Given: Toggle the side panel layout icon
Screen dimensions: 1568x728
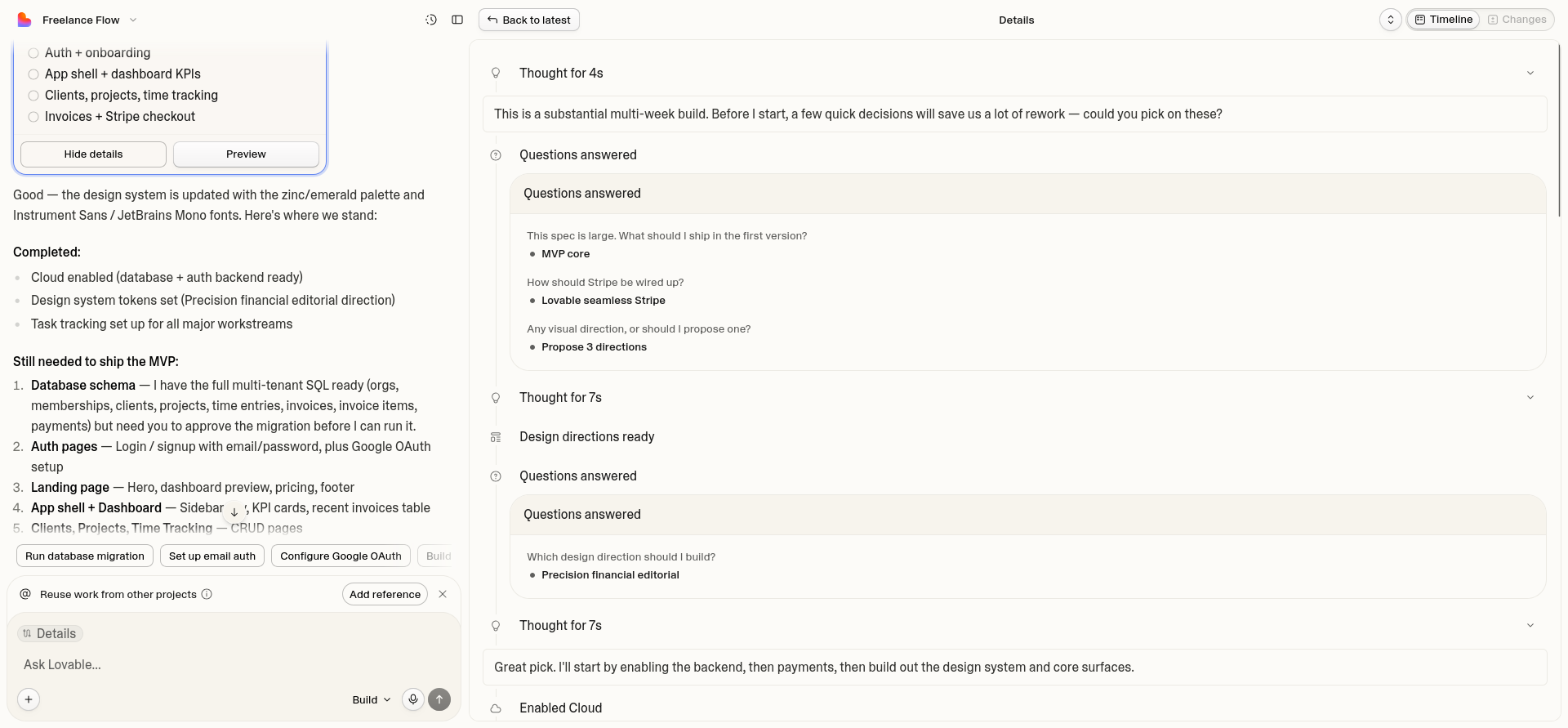Looking at the screenshot, I should [457, 20].
